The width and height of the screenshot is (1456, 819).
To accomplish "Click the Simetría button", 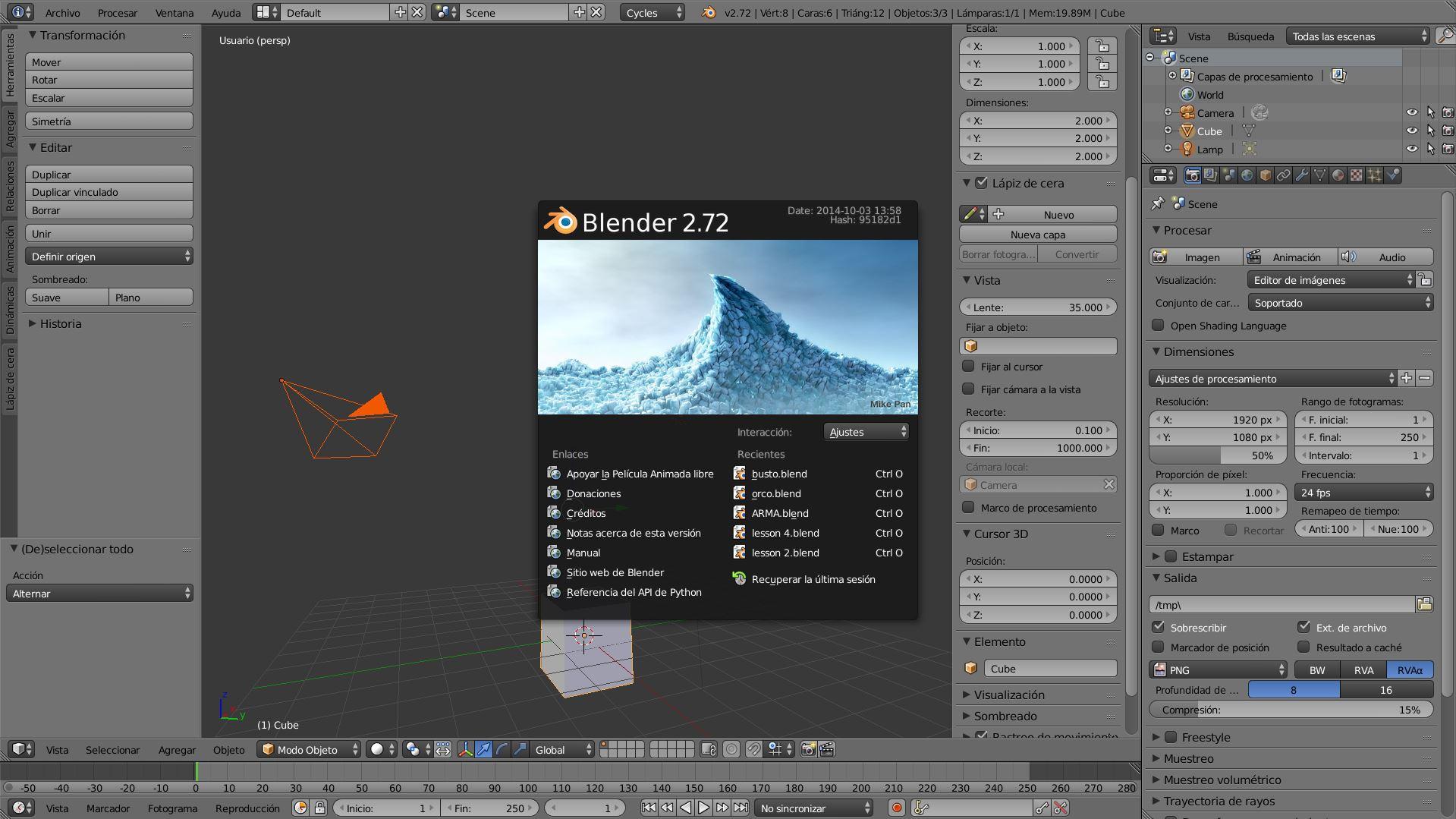I will (109, 121).
